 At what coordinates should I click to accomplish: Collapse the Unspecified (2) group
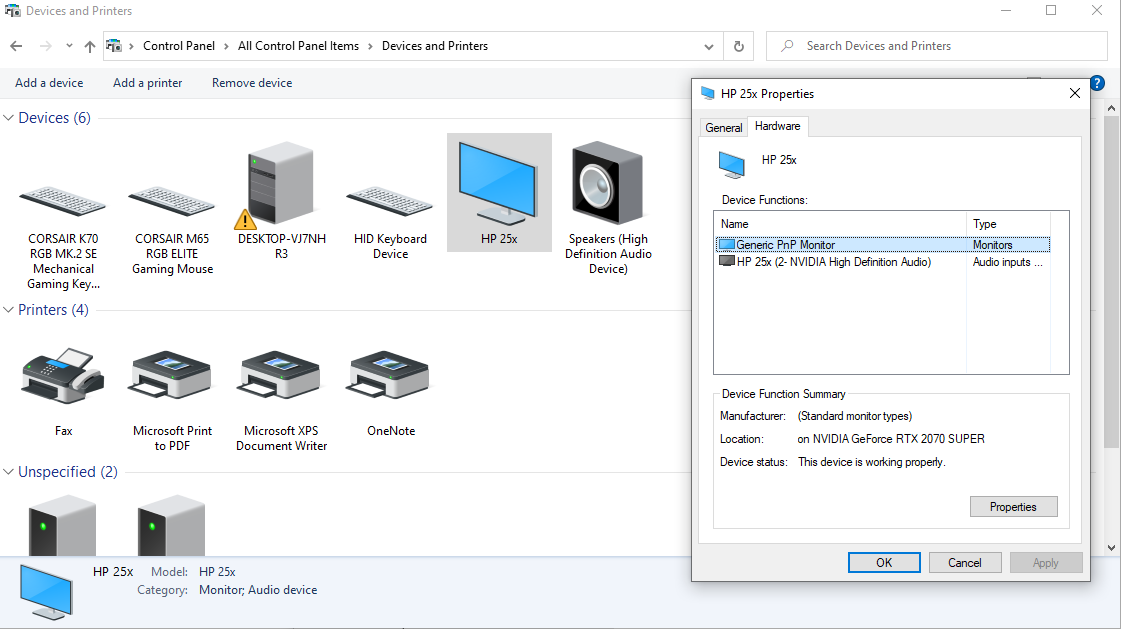(x=9, y=472)
